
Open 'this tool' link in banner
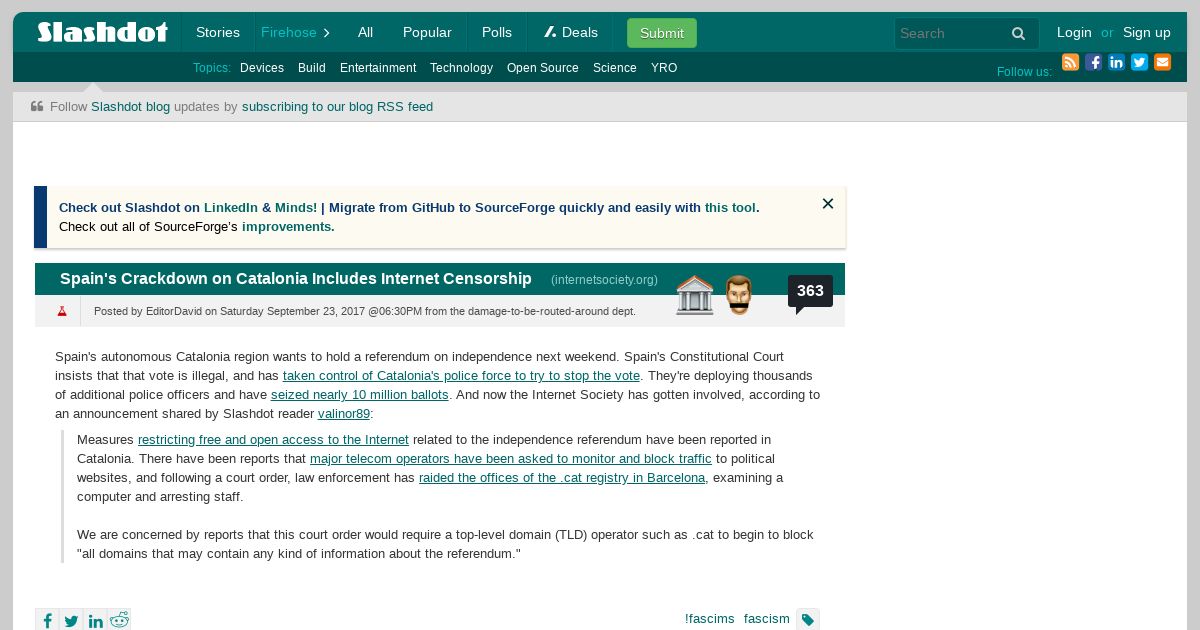(x=730, y=208)
